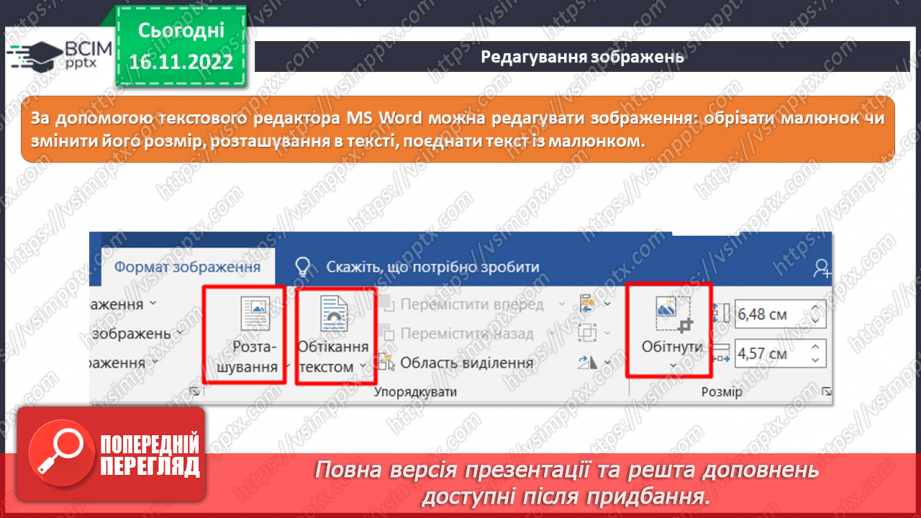This screenshot has width=921, height=518.
Task: Select the Обітнути crop tool icon
Action: click(x=671, y=313)
